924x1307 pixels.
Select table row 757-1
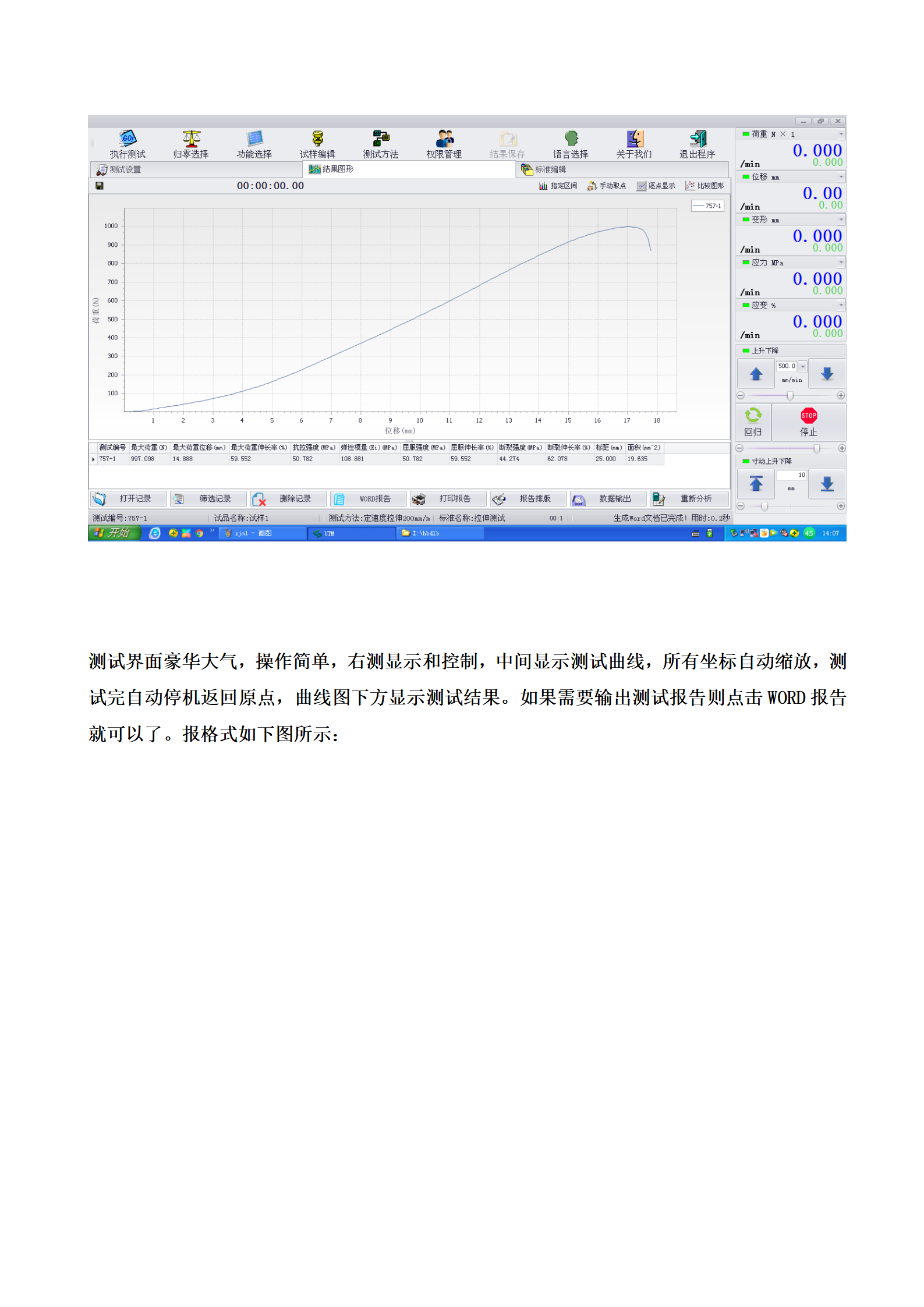(x=376, y=459)
